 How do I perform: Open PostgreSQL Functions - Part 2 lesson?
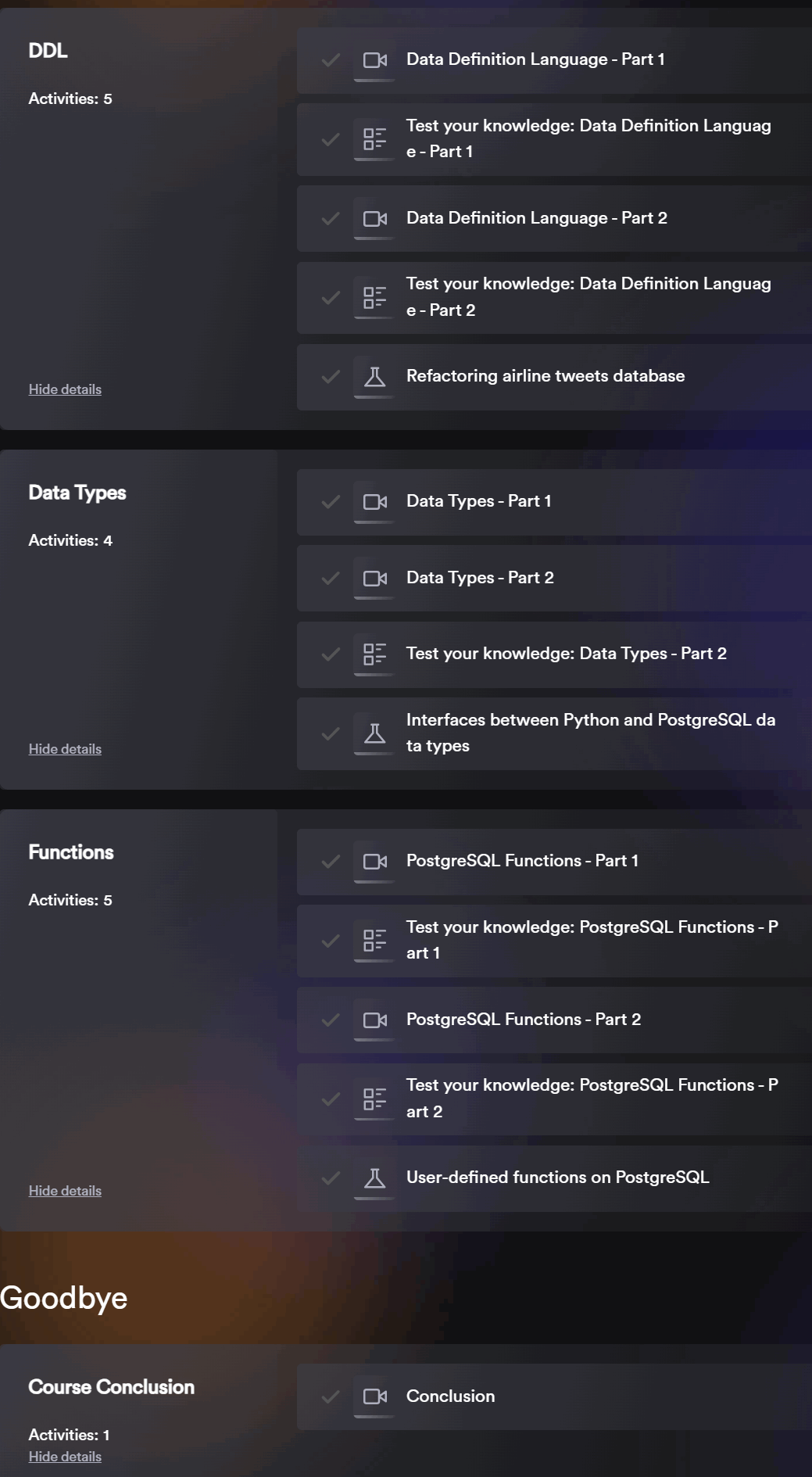pyautogui.click(x=554, y=1020)
